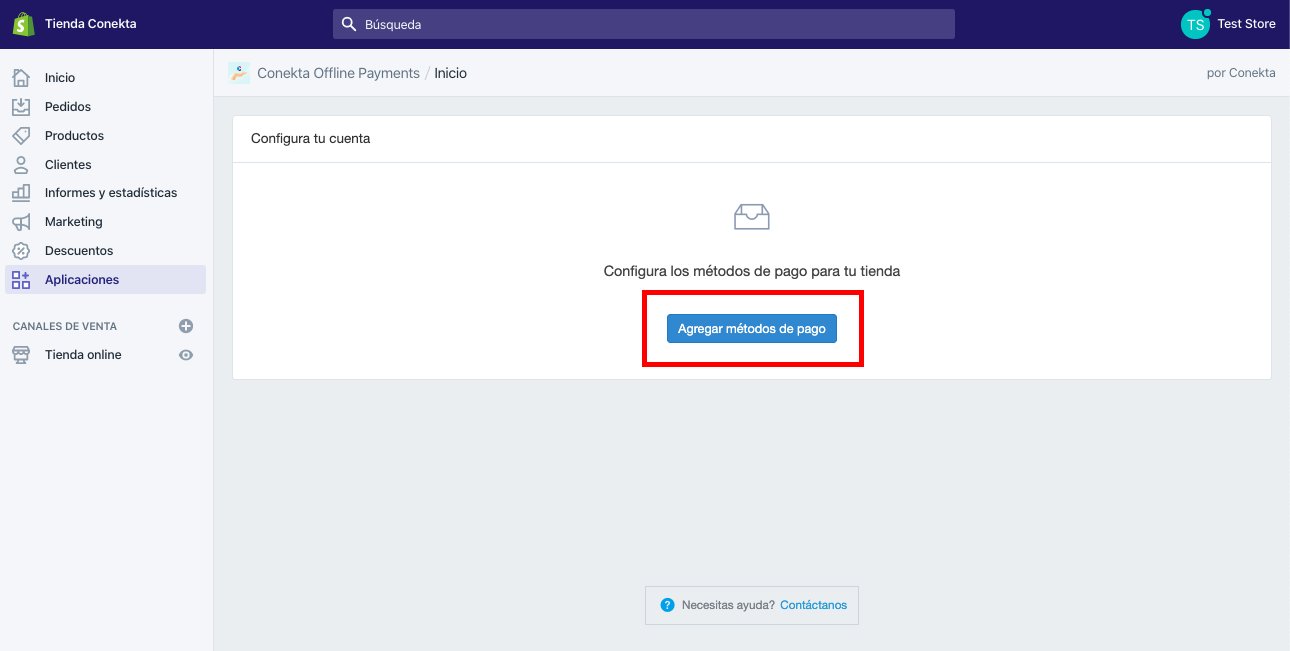
Task: Click the Configura tu cuenta heading
Action: tap(311, 139)
